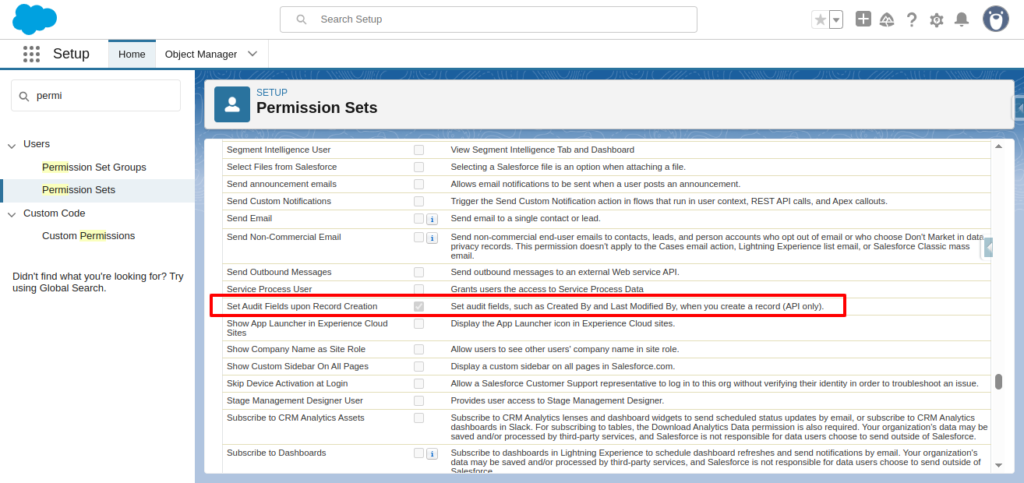Open the Guidance Center trailhead icon

pyautogui.click(x=887, y=20)
